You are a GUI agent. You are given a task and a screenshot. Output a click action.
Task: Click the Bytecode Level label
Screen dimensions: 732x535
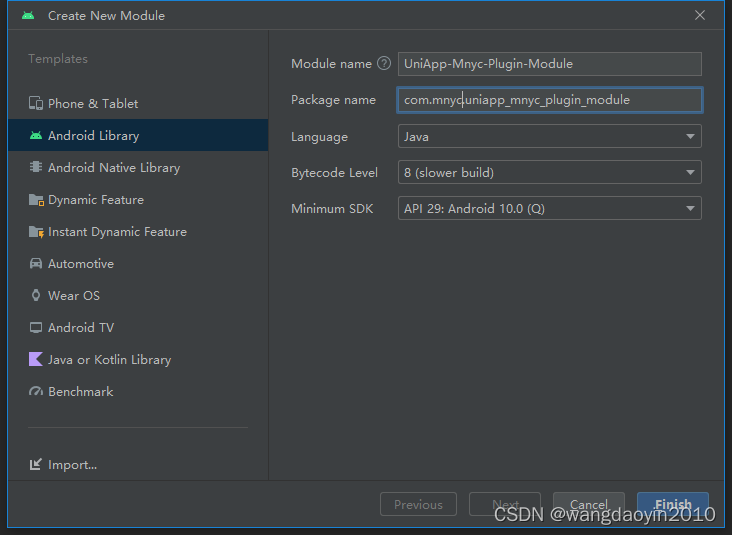(334, 173)
